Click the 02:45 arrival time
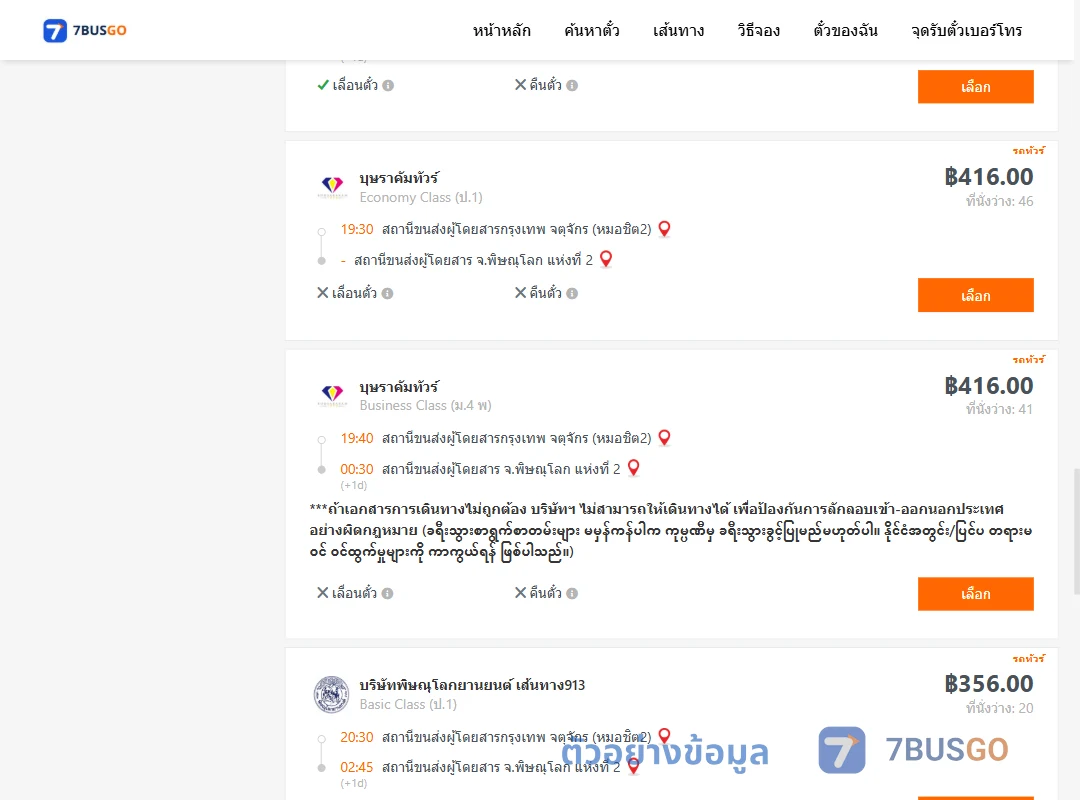 tap(357, 768)
